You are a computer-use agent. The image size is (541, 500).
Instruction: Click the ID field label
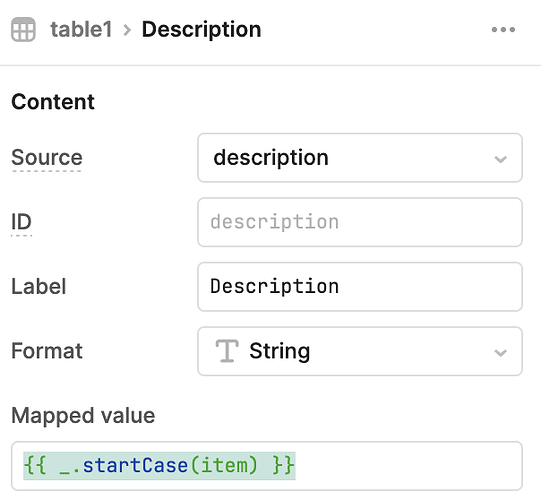tap(21, 222)
